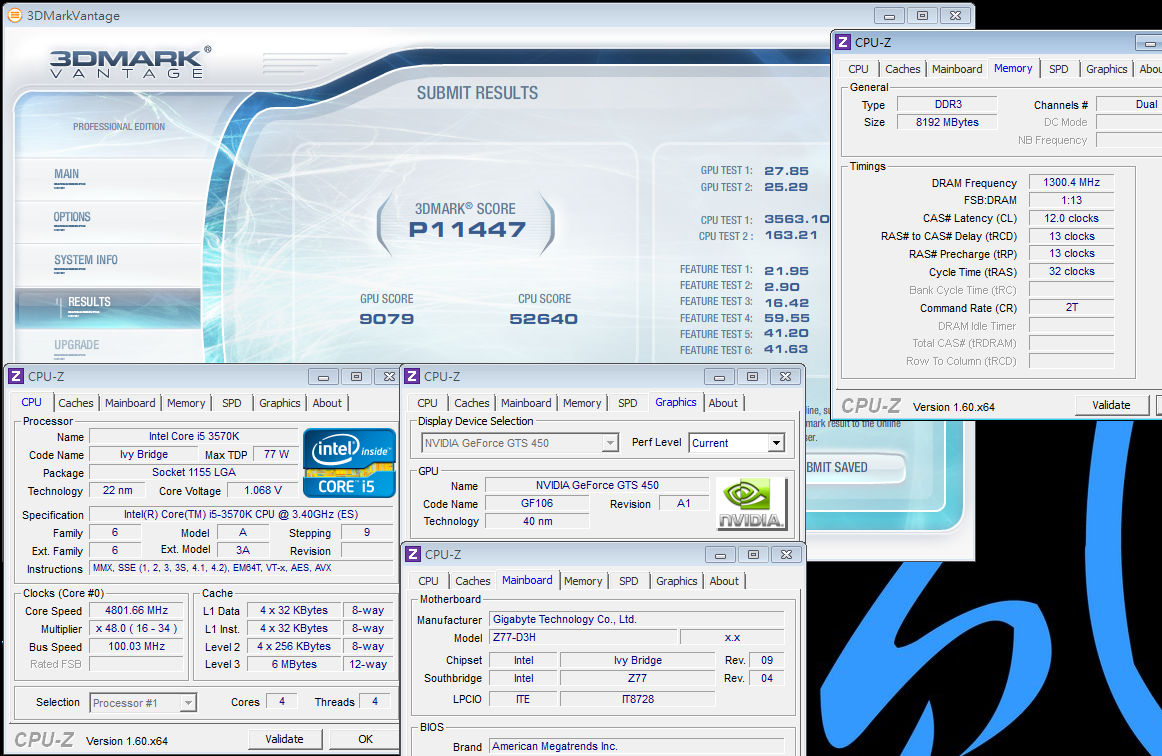Close the CPU-Z Graphics window
The image size is (1162, 756).
click(x=786, y=377)
